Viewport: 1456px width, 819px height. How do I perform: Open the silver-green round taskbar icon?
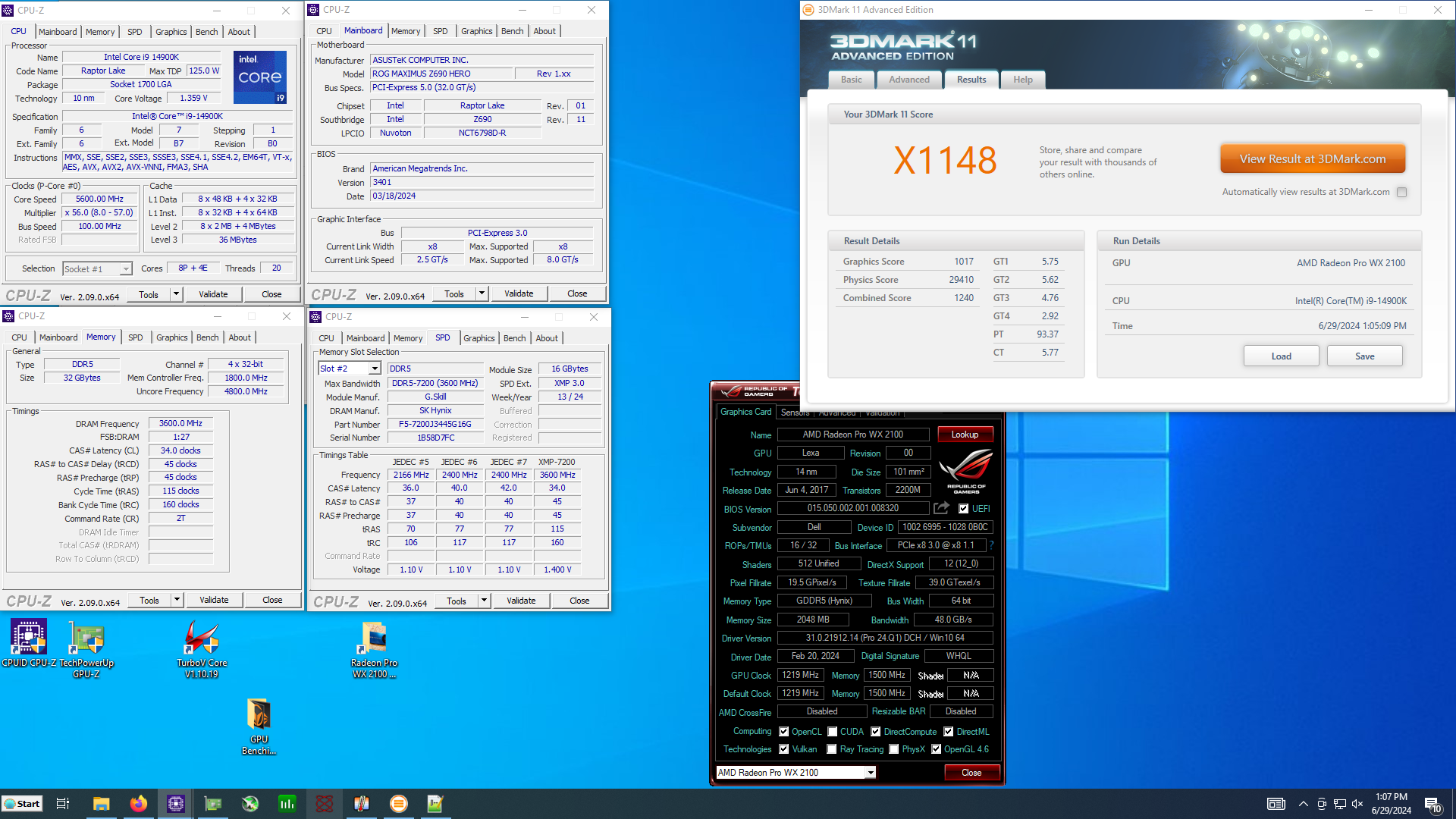click(250, 804)
